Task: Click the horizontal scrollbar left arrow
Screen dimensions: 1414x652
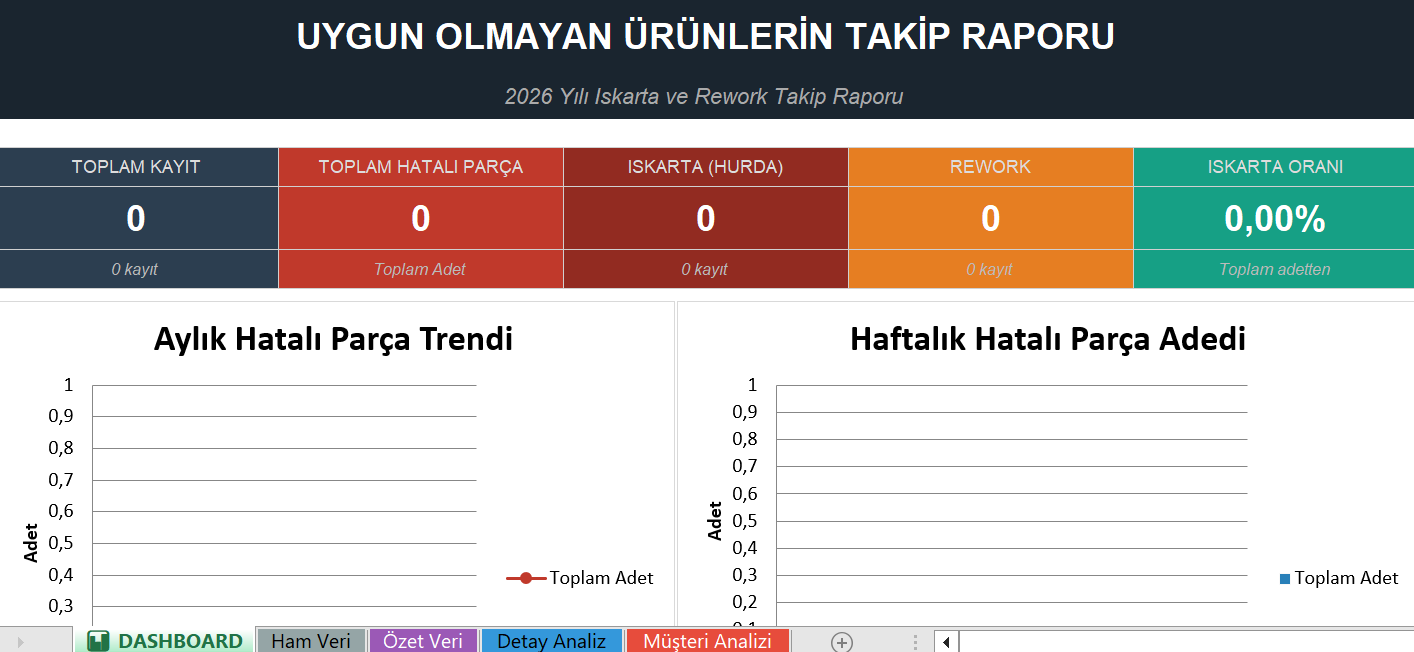Action: coord(946,642)
